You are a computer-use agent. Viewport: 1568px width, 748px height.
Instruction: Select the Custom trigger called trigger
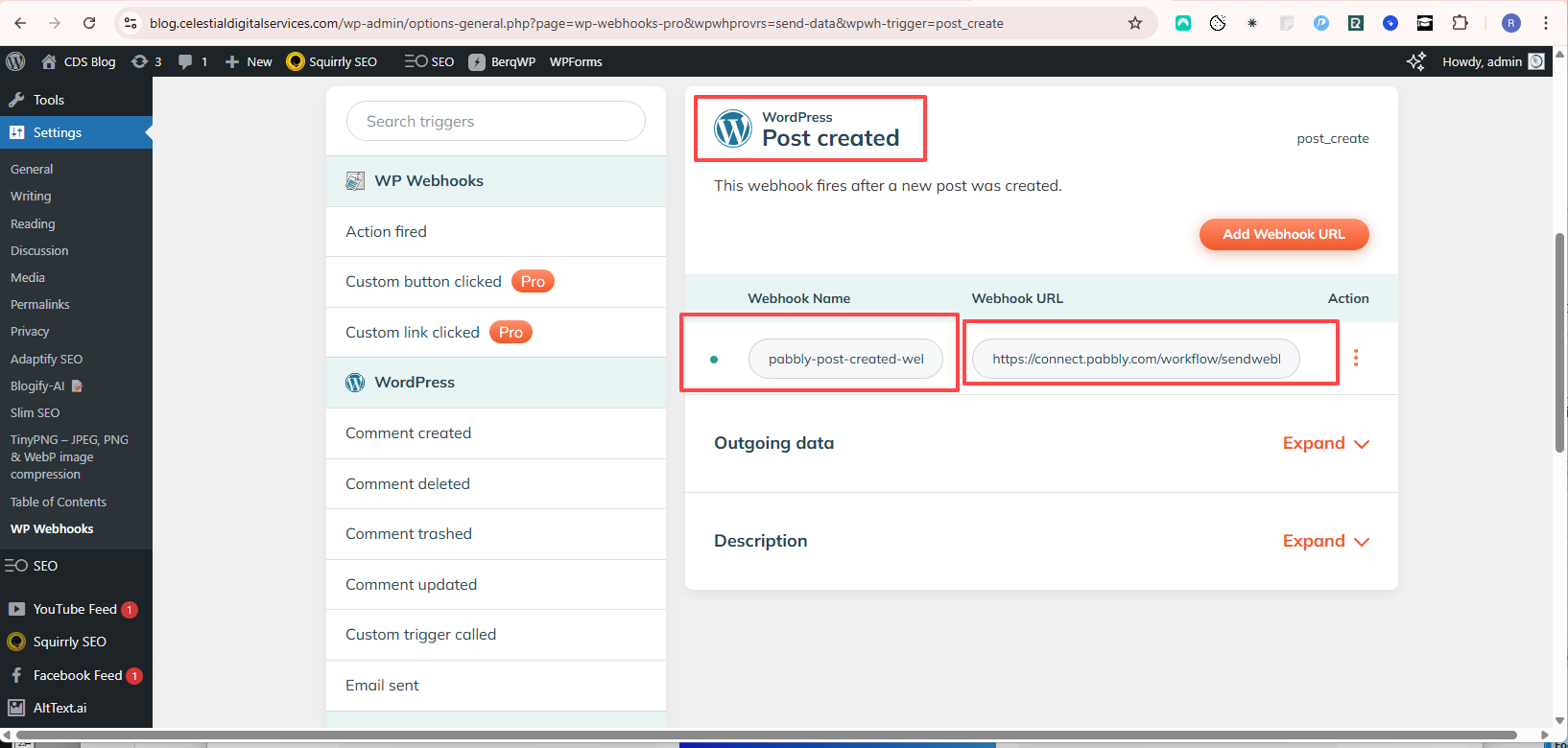click(x=496, y=635)
